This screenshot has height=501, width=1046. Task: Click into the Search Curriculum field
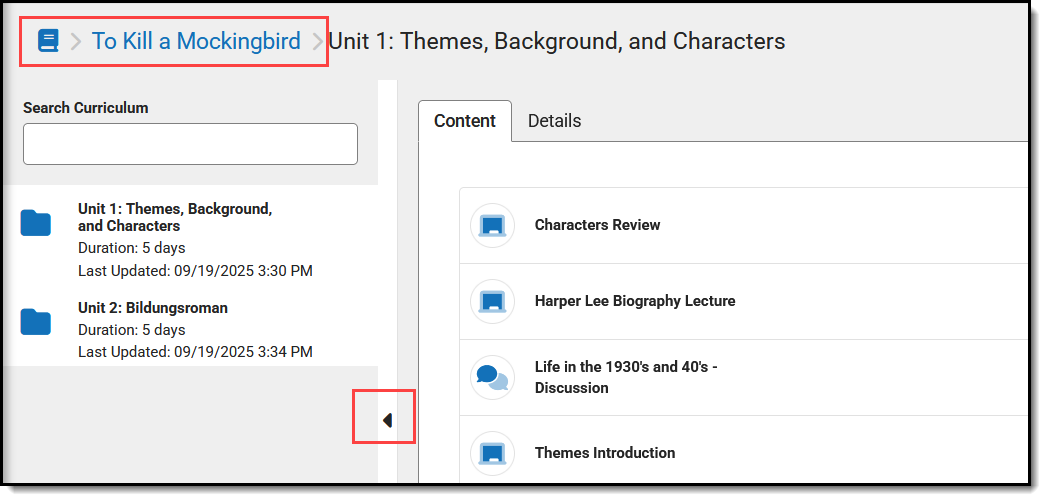190,144
